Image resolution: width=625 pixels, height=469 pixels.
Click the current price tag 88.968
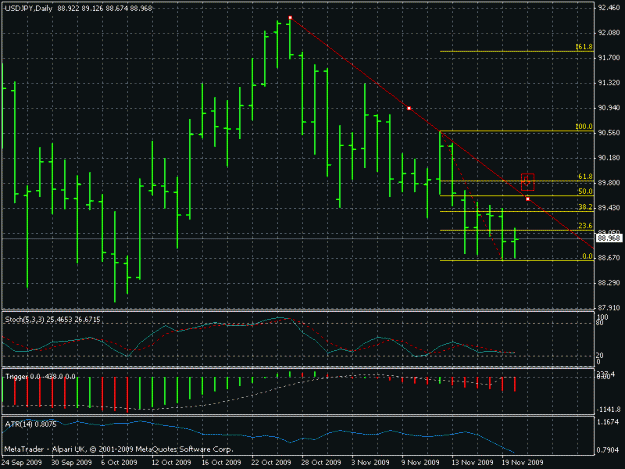click(609, 238)
